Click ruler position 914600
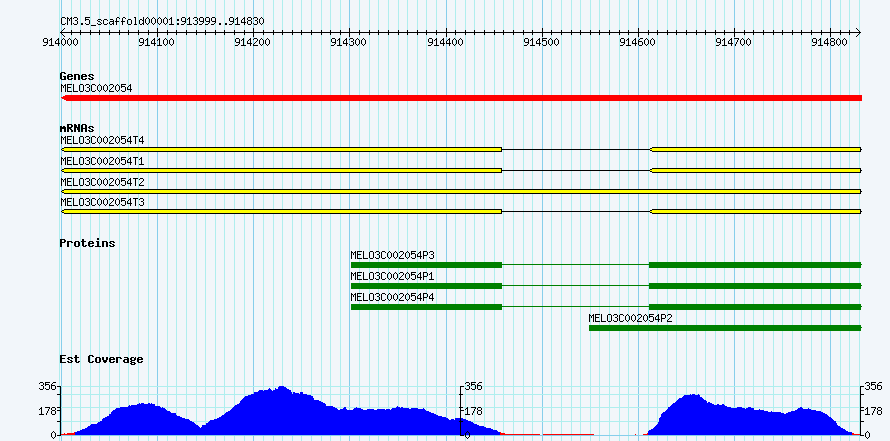890x441 pixels. click(x=639, y=42)
